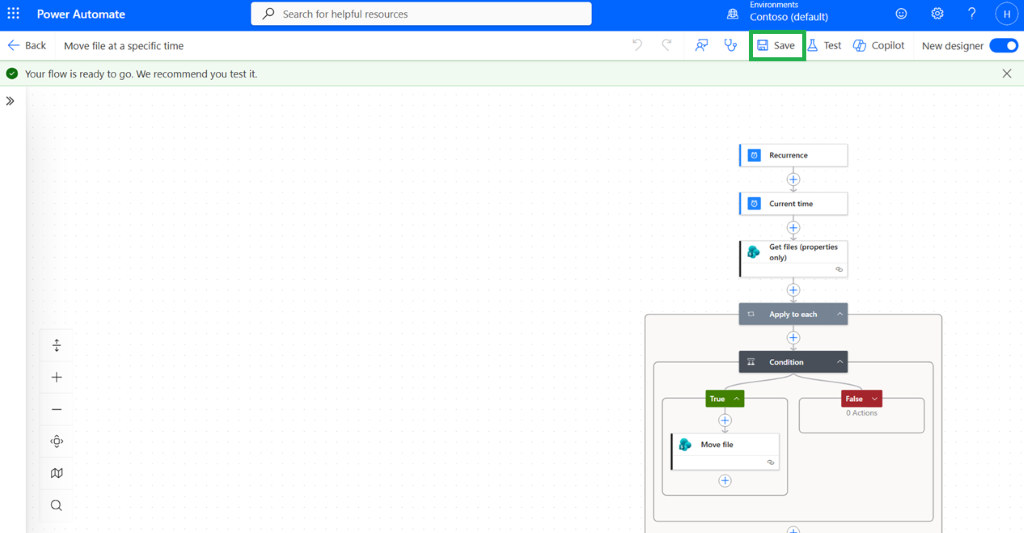Screen dimensions: 1024x533
Task: Toggle the New designer switch
Action: (x=1003, y=46)
